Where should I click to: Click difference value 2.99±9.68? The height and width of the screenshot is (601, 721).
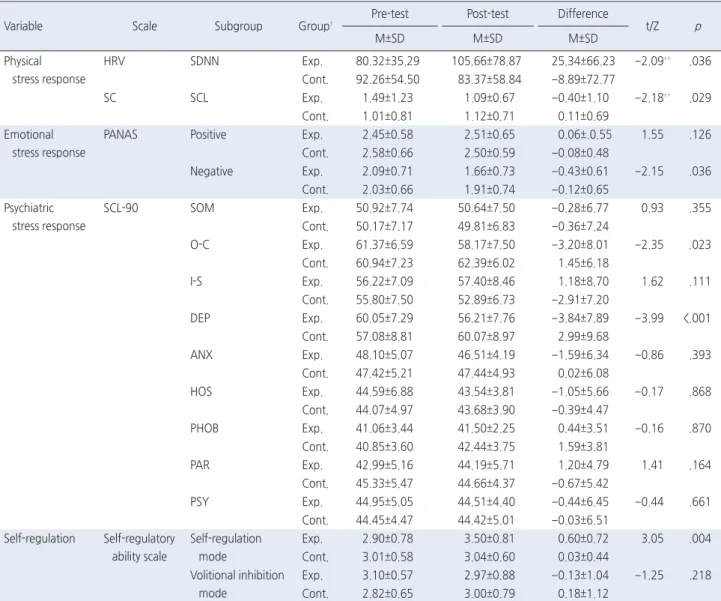583,337
